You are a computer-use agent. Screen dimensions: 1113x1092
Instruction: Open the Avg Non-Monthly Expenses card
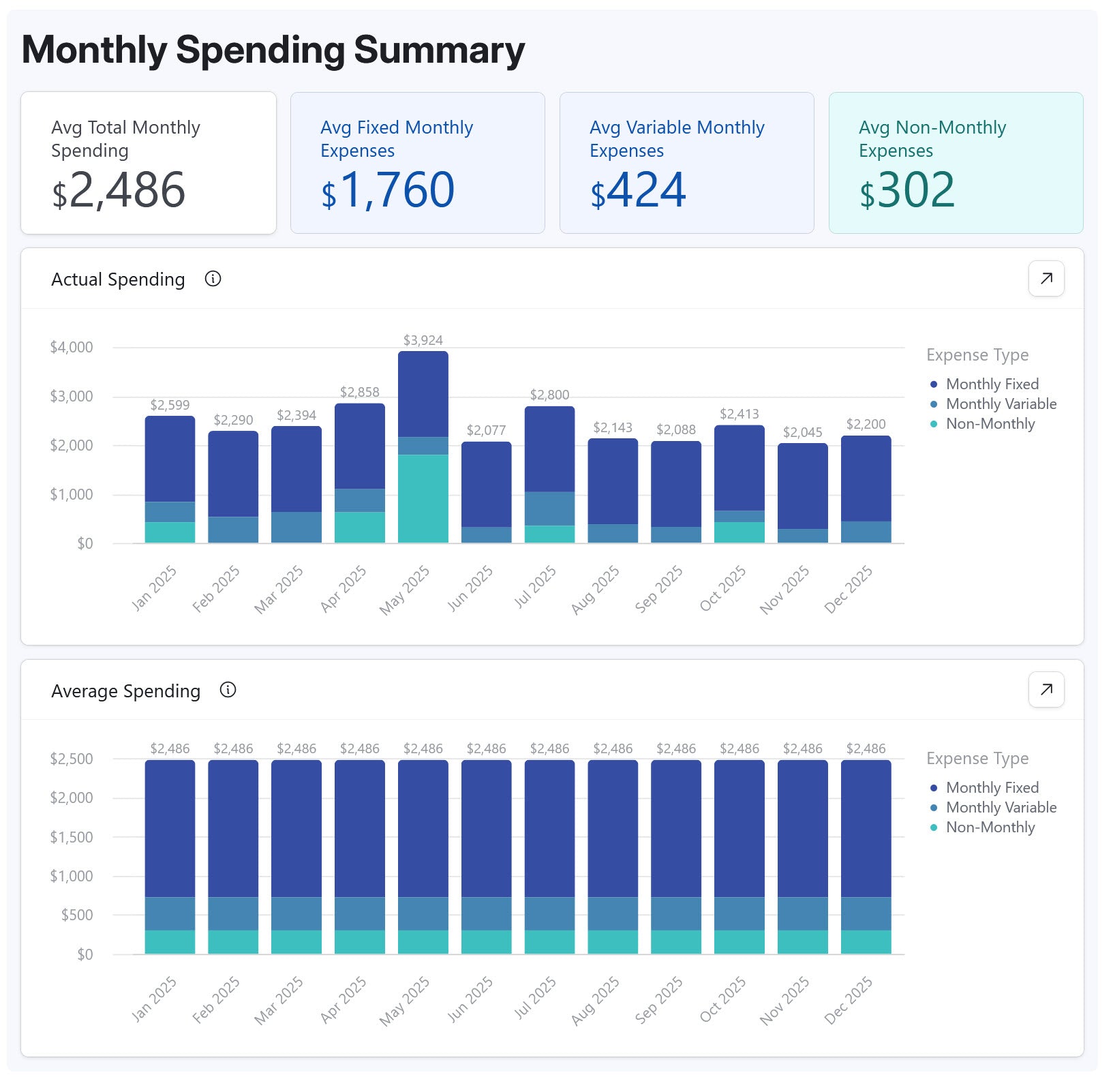click(956, 163)
